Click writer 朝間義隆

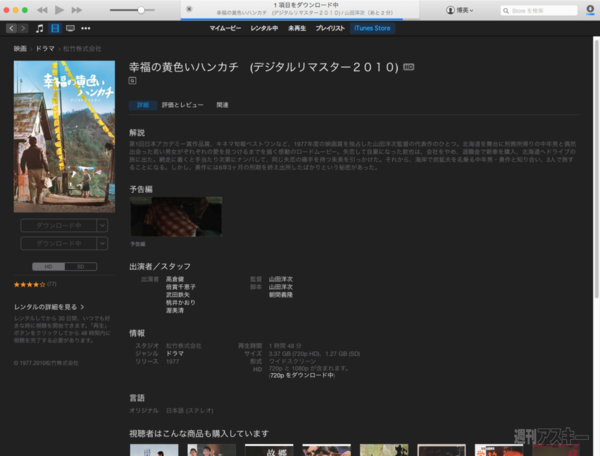(x=280, y=295)
